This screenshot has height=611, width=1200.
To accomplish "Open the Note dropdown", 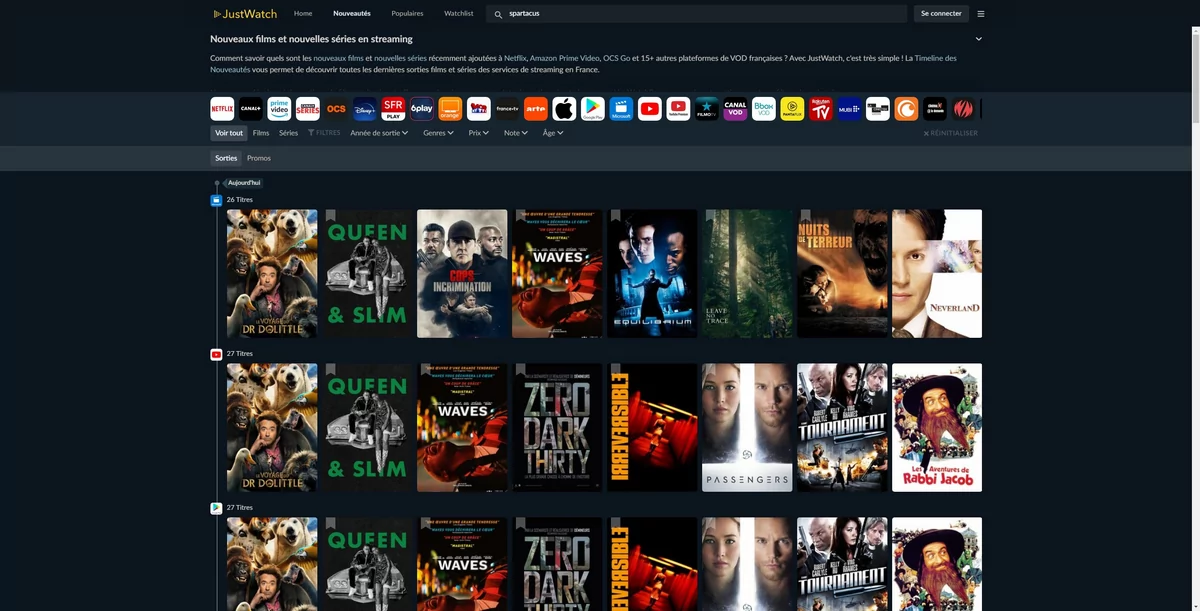I will (515, 133).
